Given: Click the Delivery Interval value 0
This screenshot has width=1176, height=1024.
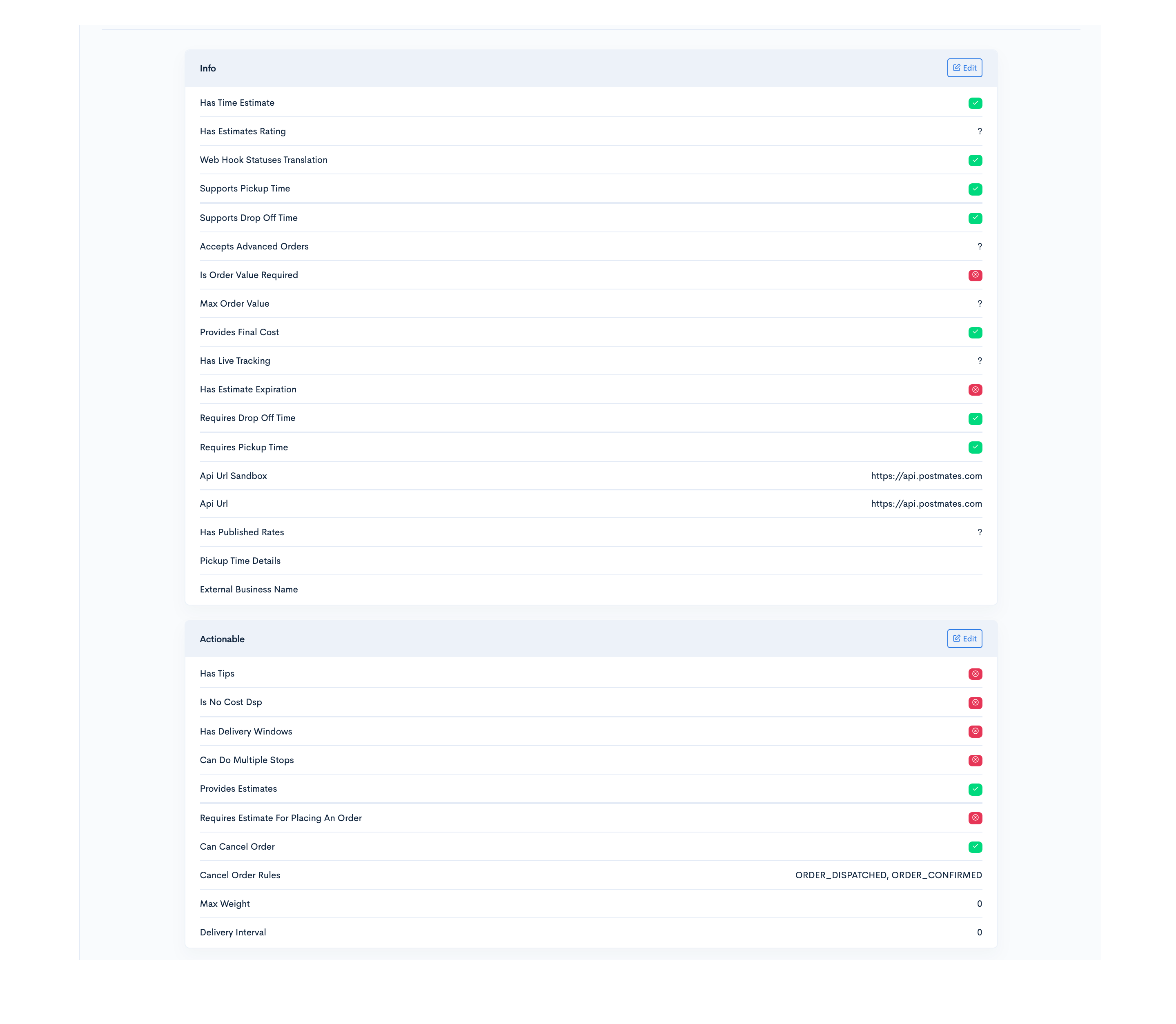Looking at the screenshot, I should click(979, 933).
